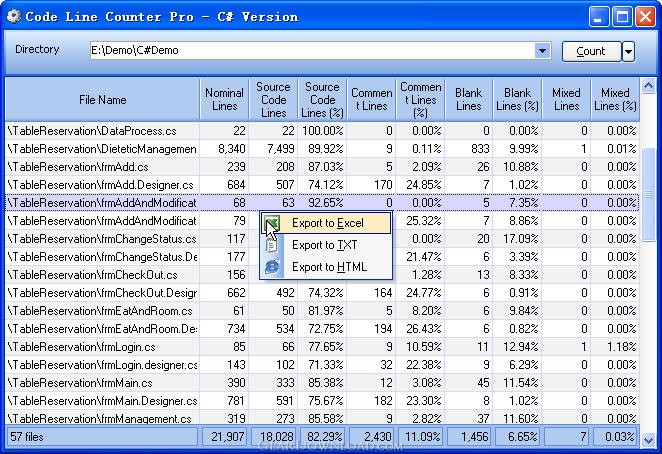
Task: Click the scroll down arrow of table
Action: coord(648,440)
